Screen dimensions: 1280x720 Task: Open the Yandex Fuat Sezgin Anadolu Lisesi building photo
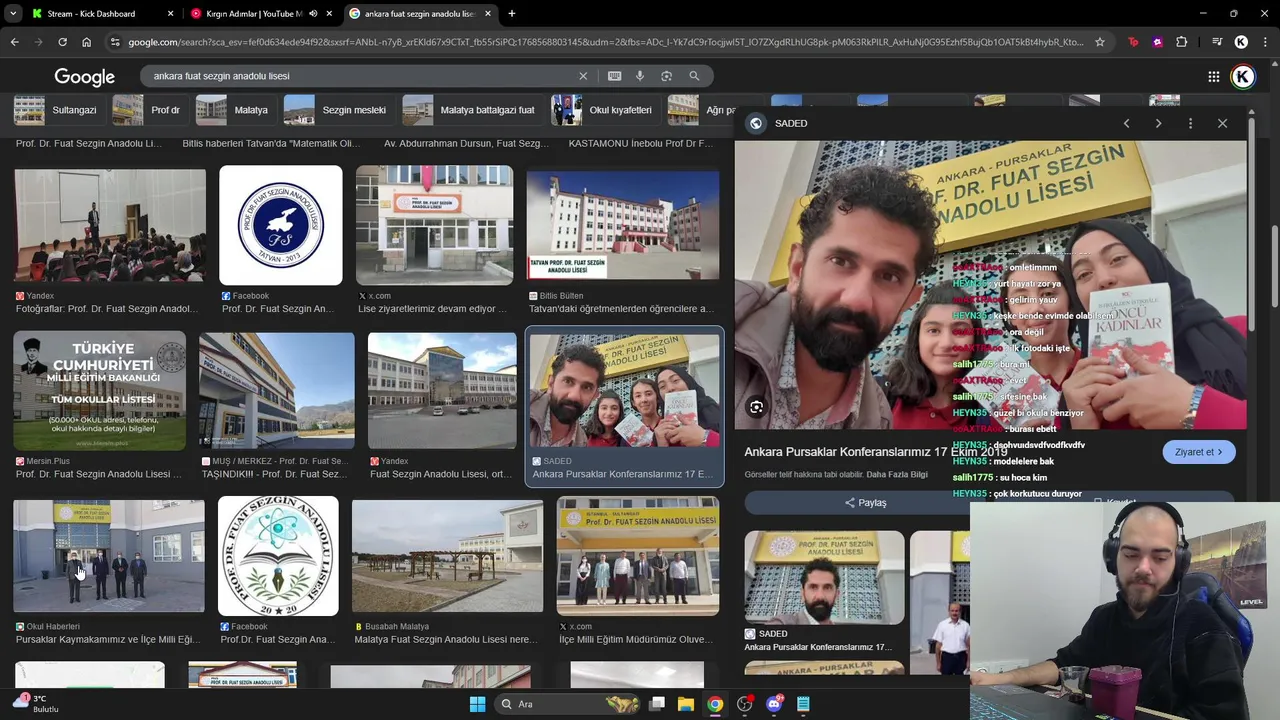pos(442,391)
